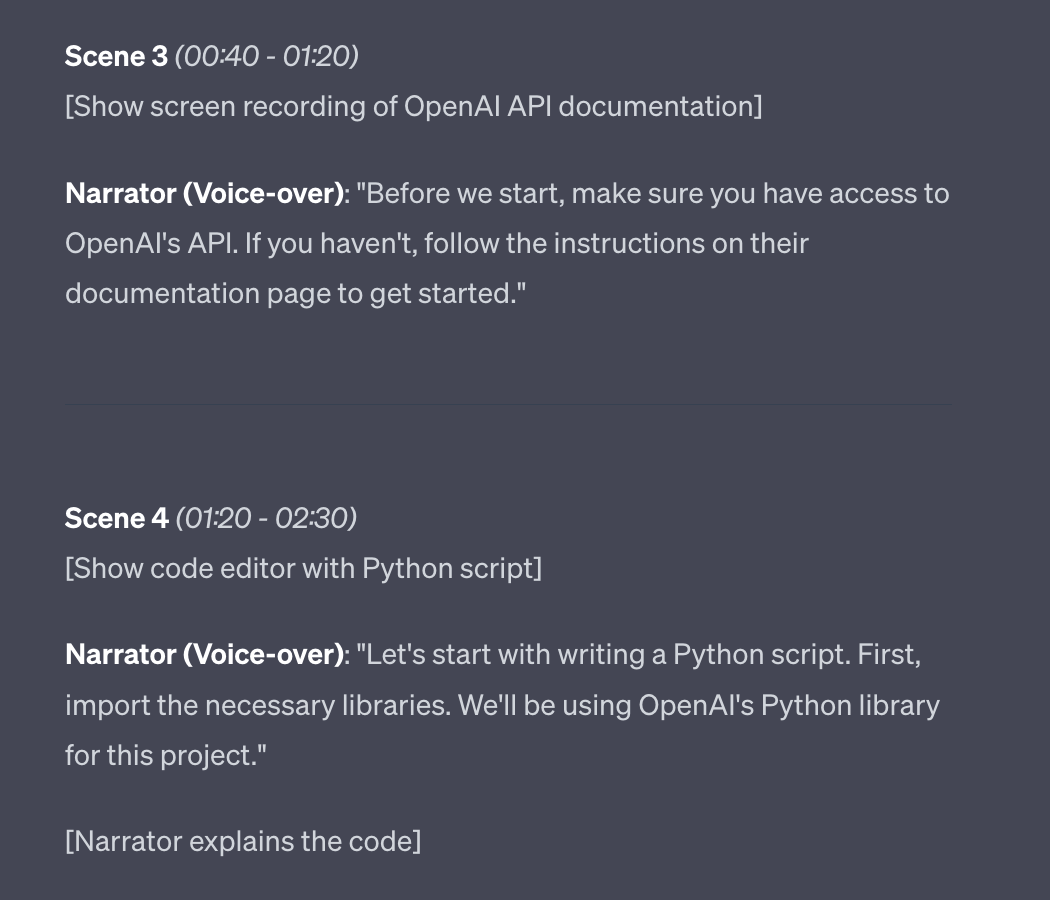Click the "[Narrator explains the code]" line
This screenshot has height=900, width=1050.
(x=243, y=841)
